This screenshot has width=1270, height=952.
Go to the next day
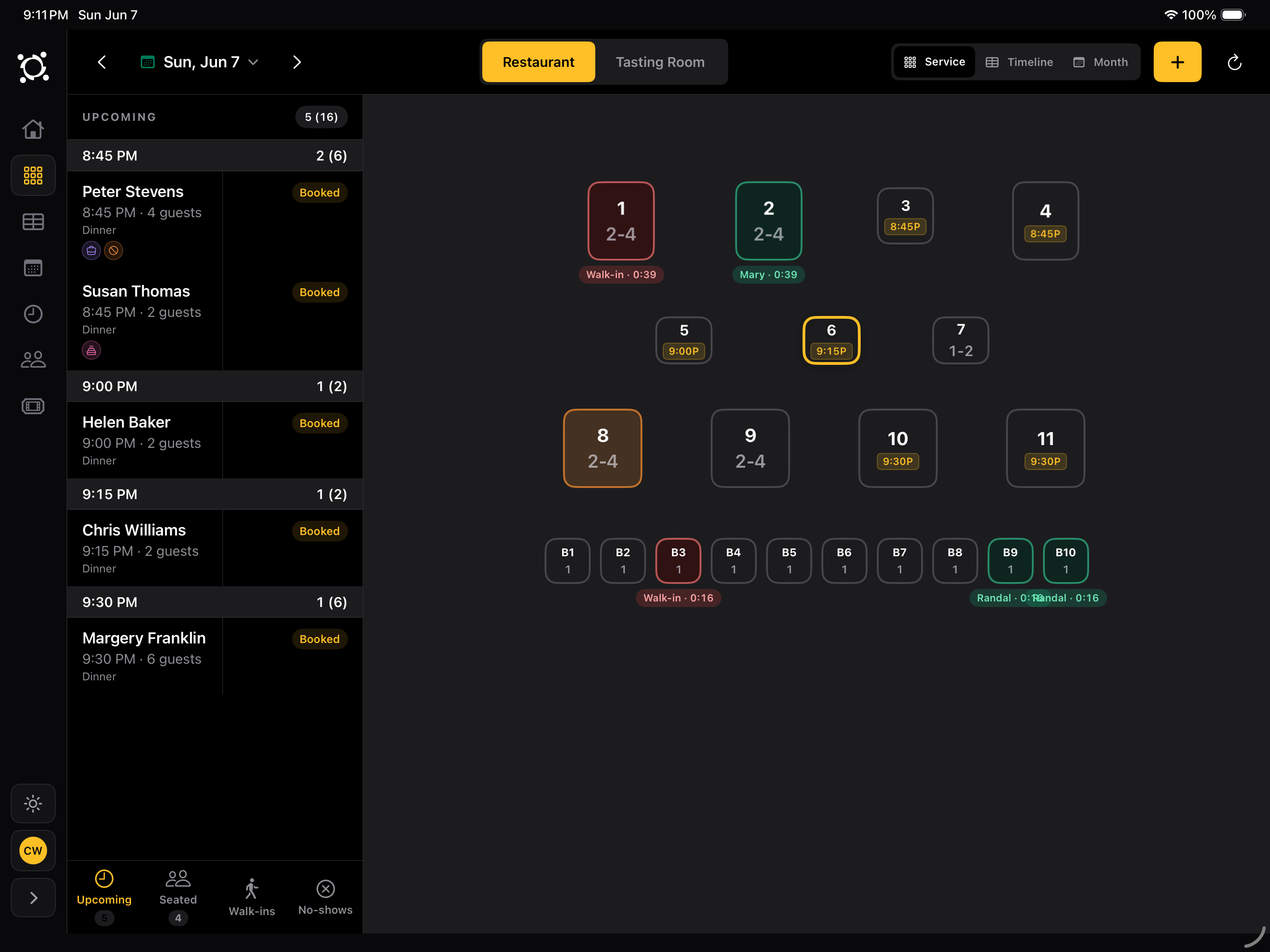point(297,62)
